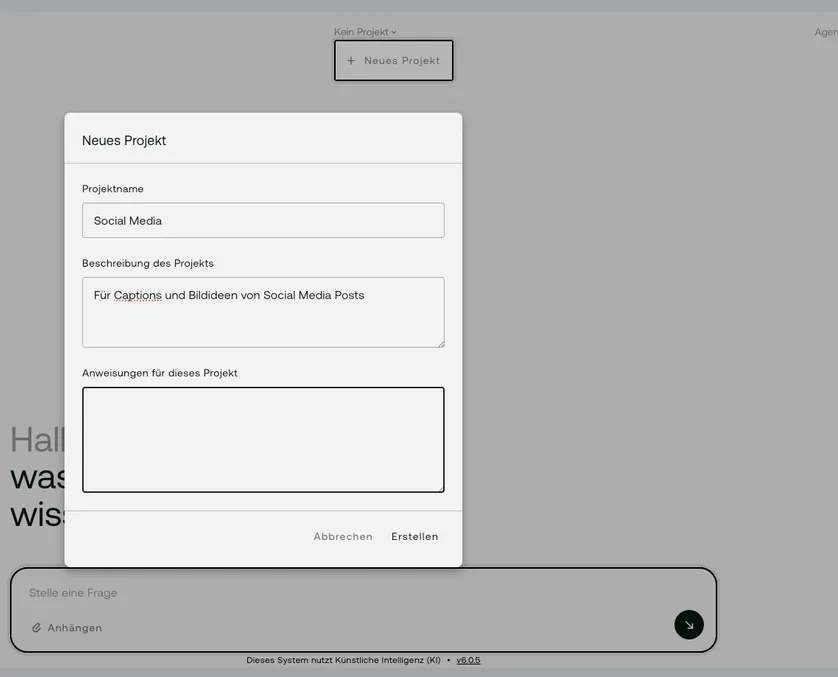Create the project with Erstellen
This screenshot has height=677, width=838.
click(x=415, y=537)
